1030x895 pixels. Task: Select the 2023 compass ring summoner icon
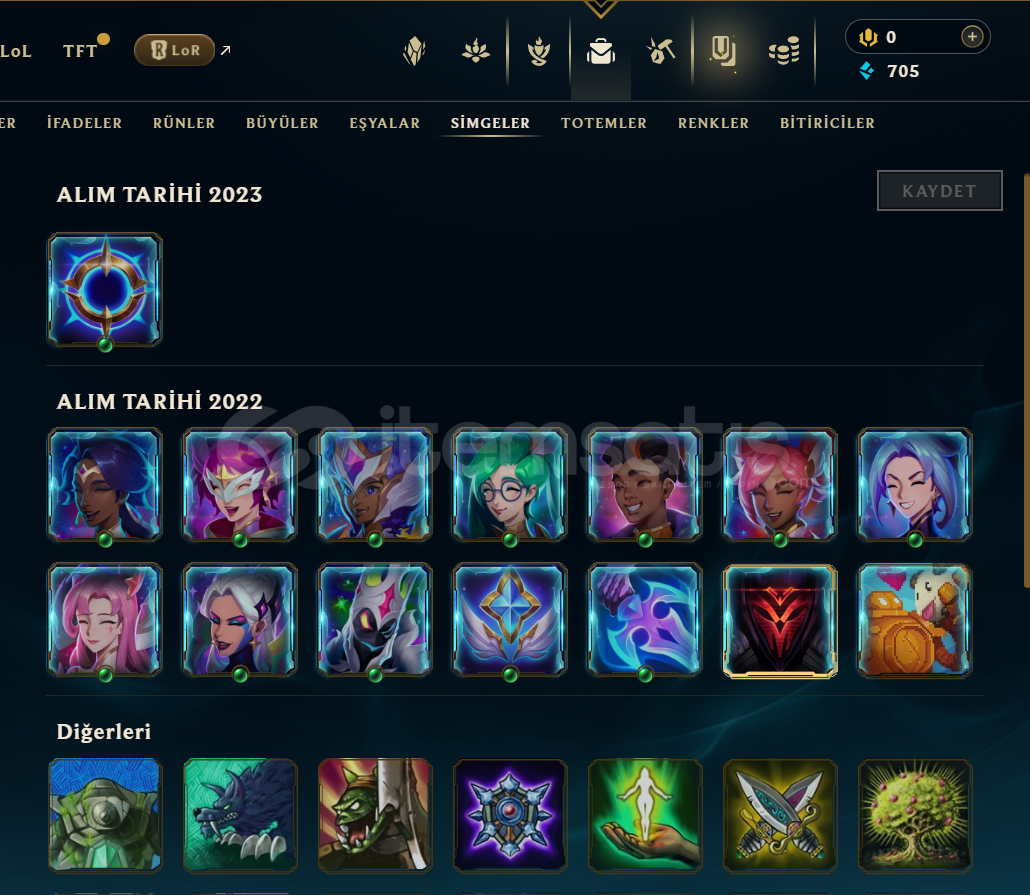105,289
